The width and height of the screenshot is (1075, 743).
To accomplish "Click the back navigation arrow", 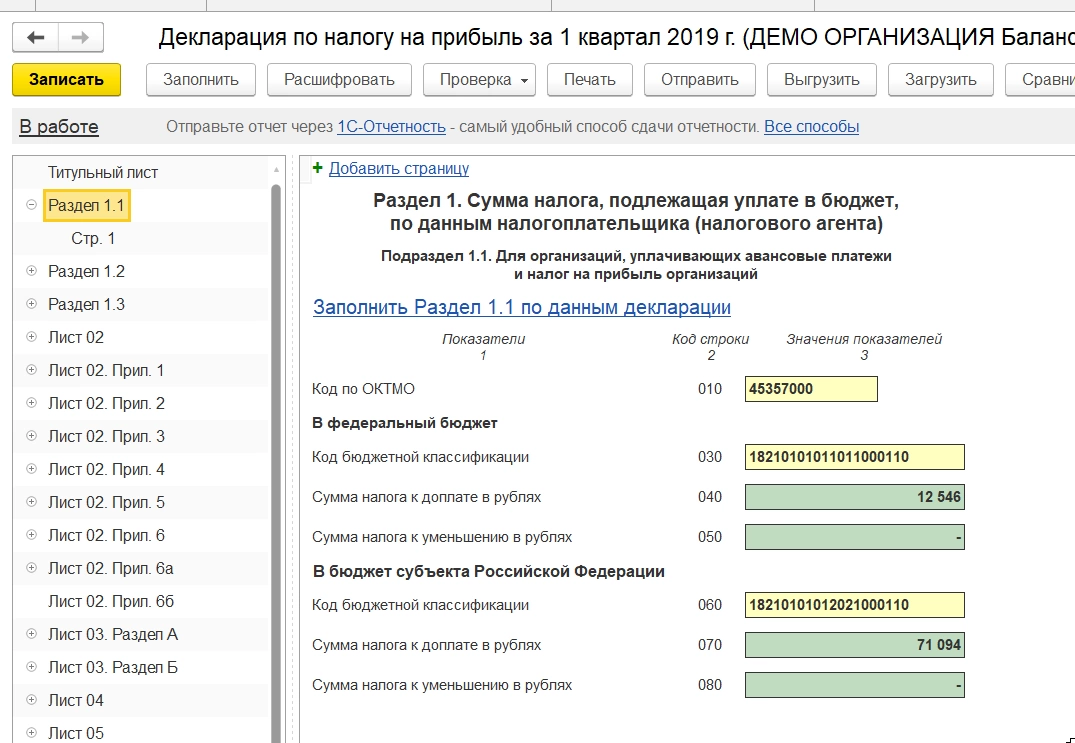I will pyautogui.click(x=36, y=38).
